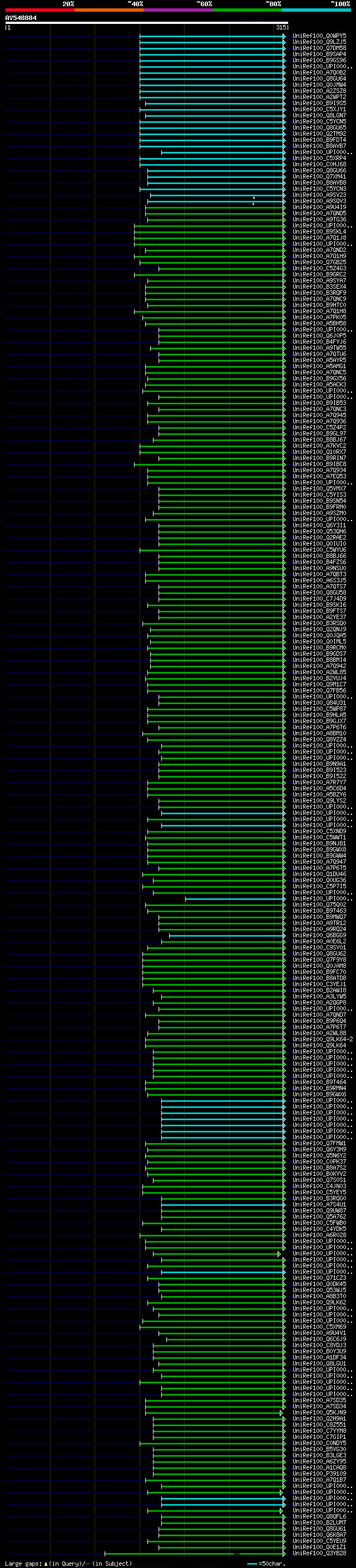356x1568 pixels.
Task: Open hit UniRef100_B9GS96
Action: click(319, 60)
